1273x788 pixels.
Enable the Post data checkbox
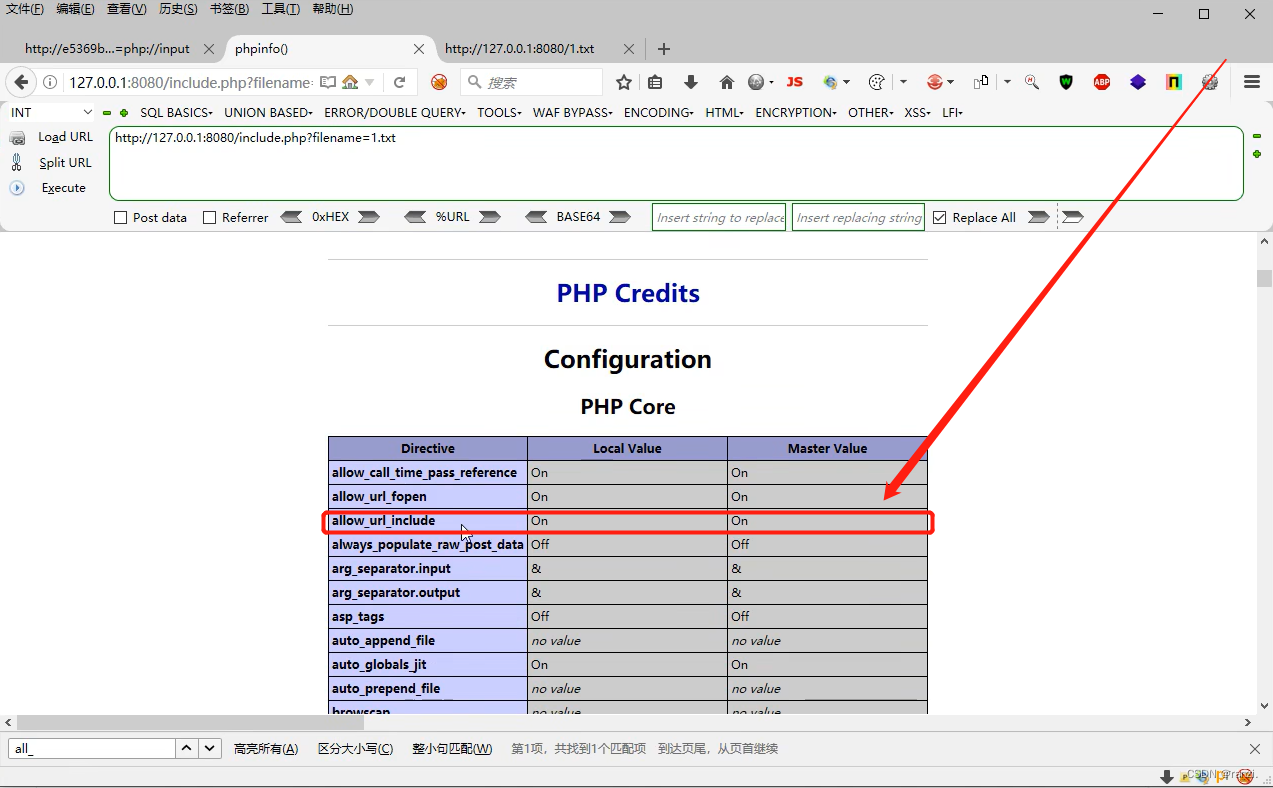pyautogui.click(x=120, y=217)
